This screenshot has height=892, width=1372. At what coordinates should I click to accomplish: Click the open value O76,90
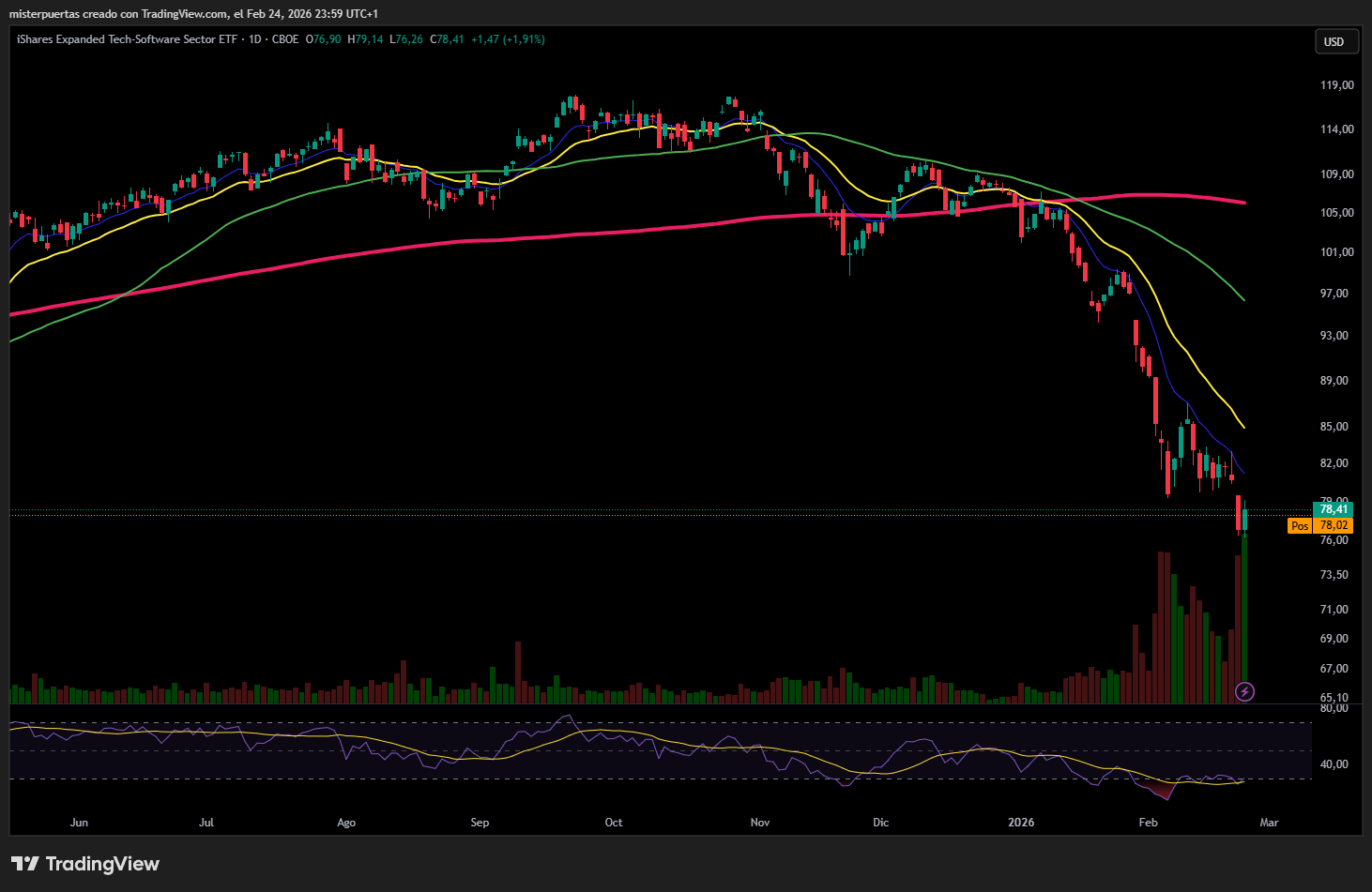324,39
